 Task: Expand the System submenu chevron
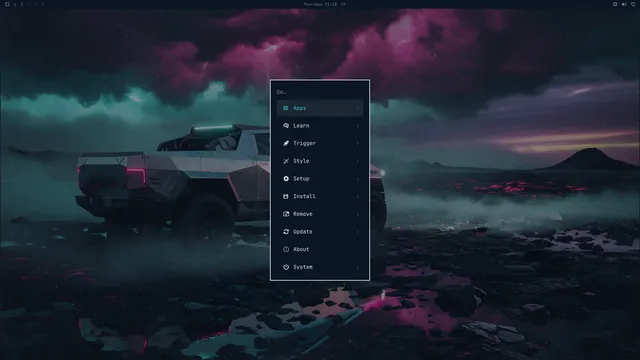click(358, 267)
